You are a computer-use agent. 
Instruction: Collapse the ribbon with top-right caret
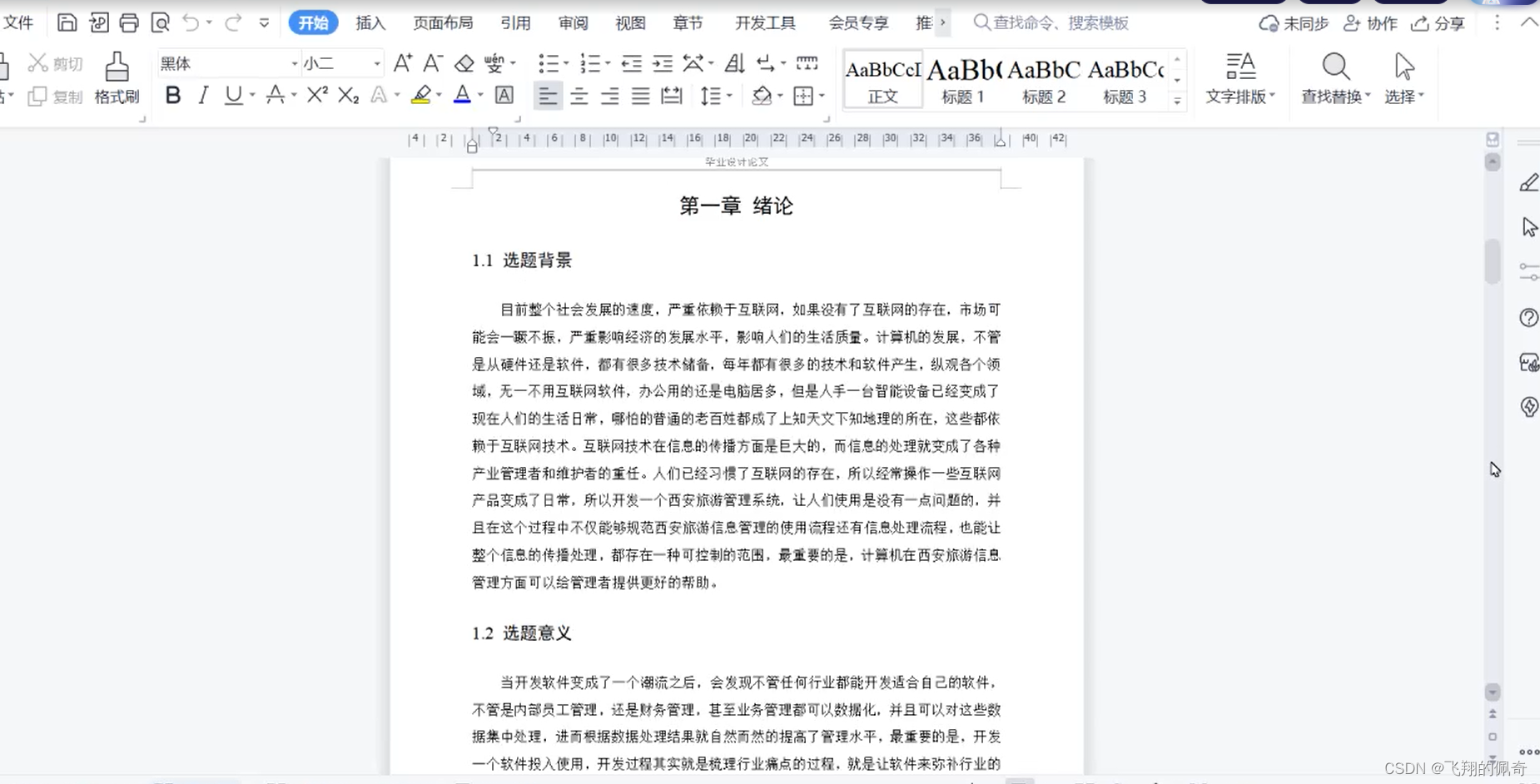click(1529, 22)
